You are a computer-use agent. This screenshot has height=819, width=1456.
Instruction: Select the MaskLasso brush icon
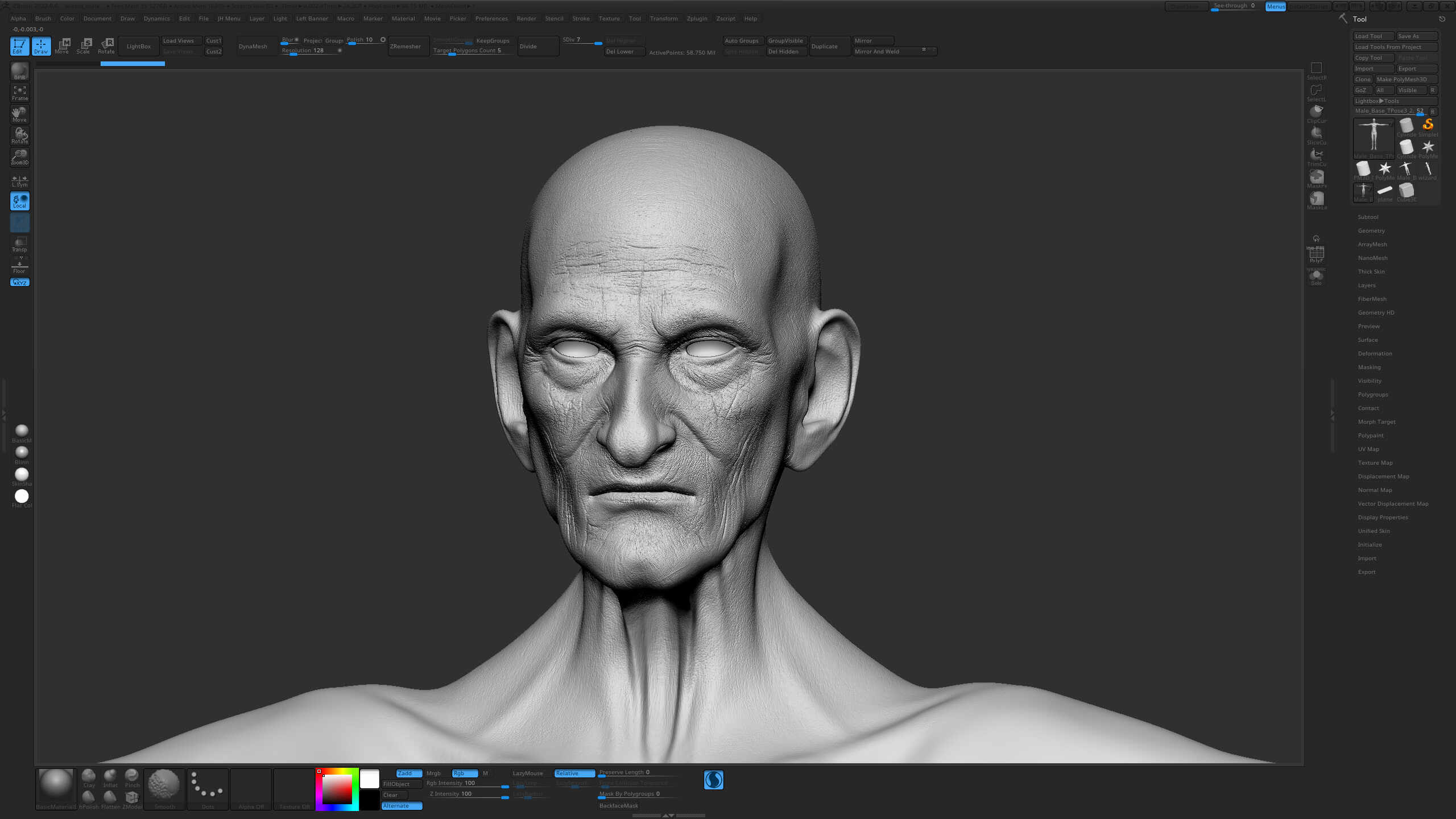pyautogui.click(x=1316, y=201)
